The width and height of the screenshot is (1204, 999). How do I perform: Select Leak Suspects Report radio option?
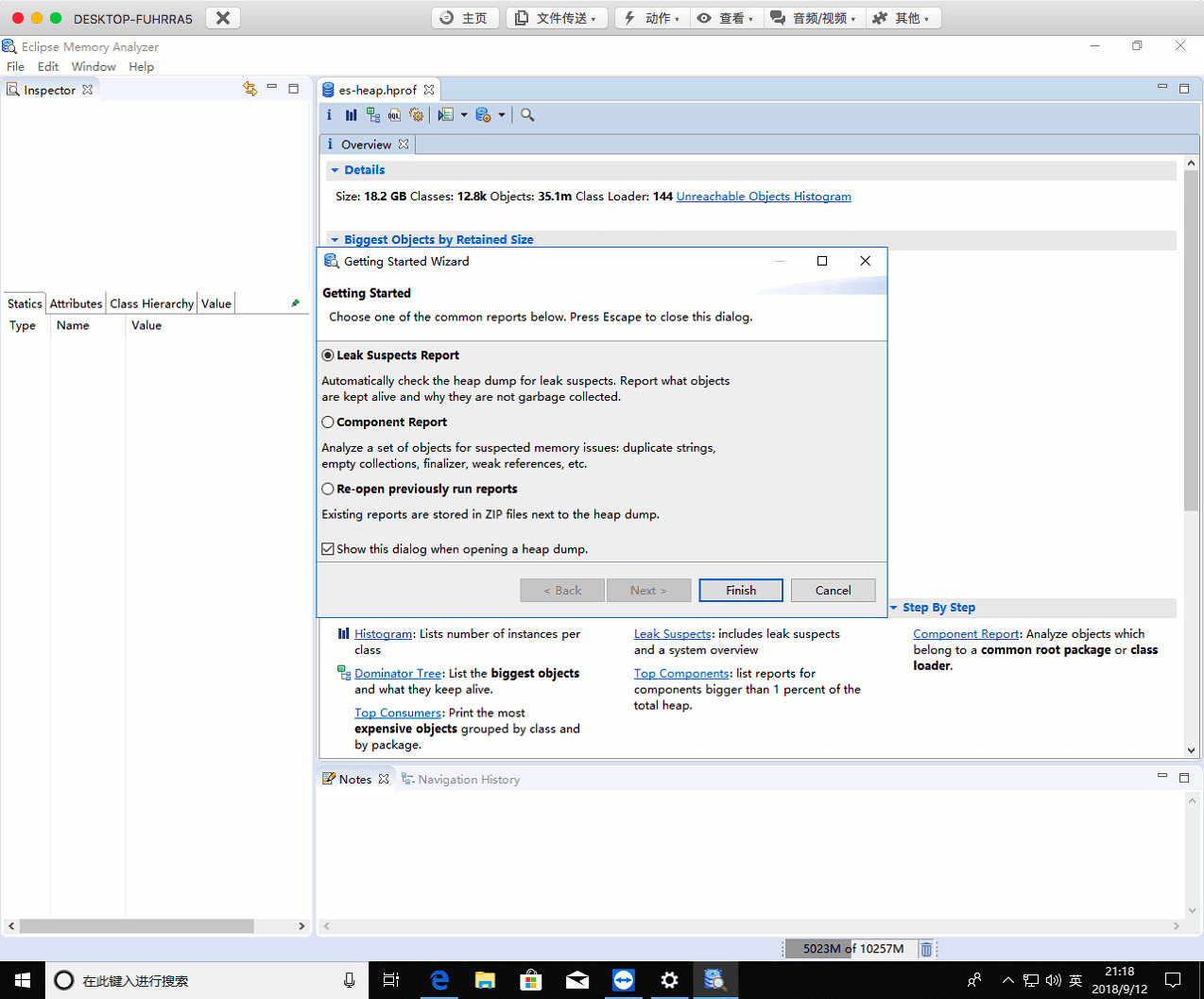(x=328, y=355)
